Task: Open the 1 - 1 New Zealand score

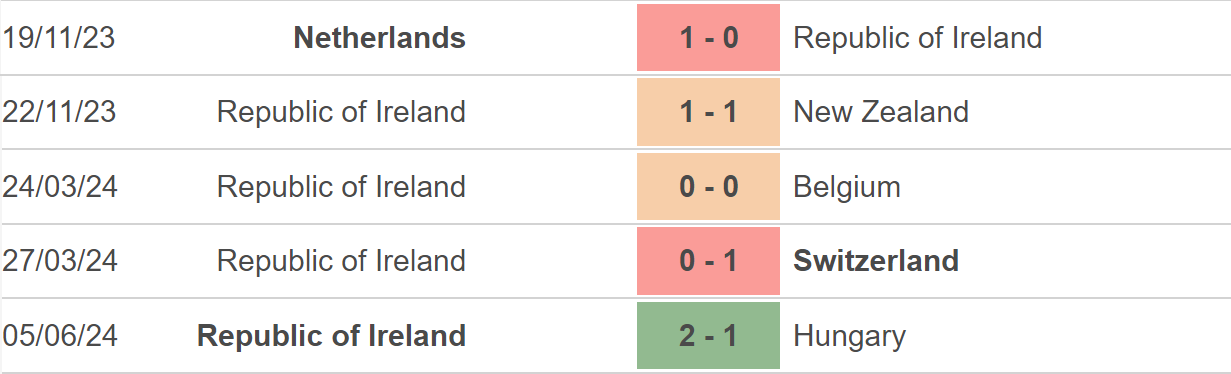Action: (708, 111)
